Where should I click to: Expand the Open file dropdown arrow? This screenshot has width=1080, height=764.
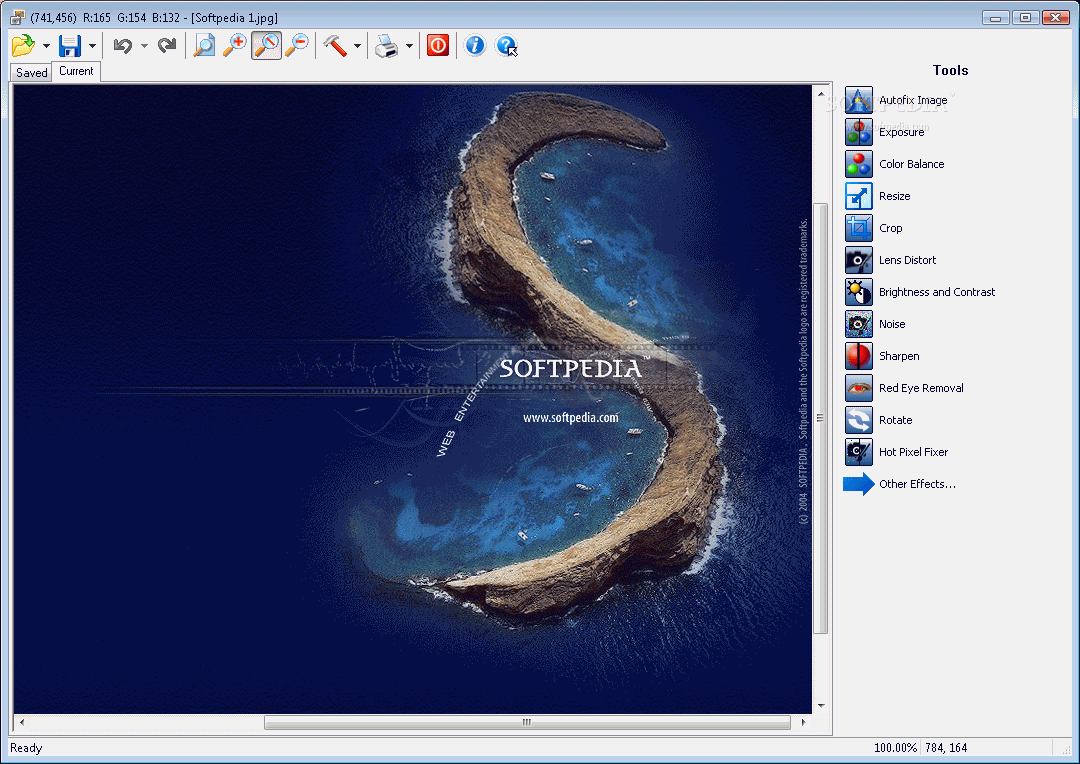[46, 46]
